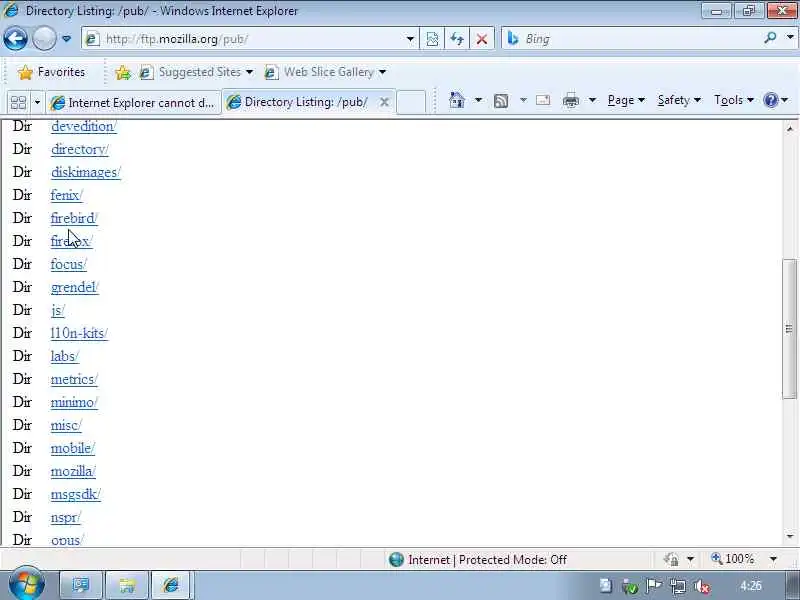The height and width of the screenshot is (600, 800).
Task: Open the Safety menu
Action: tap(679, 101)
